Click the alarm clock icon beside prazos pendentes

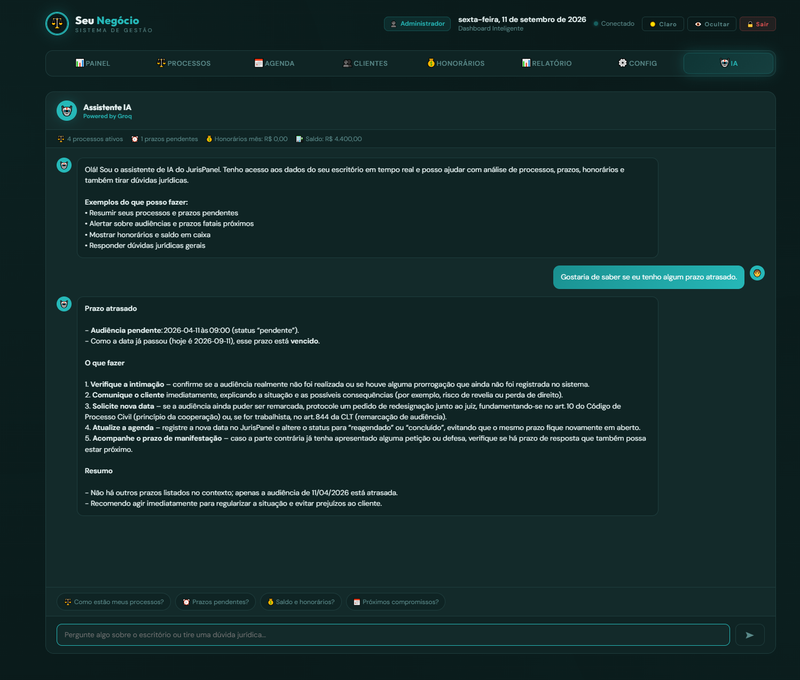tap(135, 139)
